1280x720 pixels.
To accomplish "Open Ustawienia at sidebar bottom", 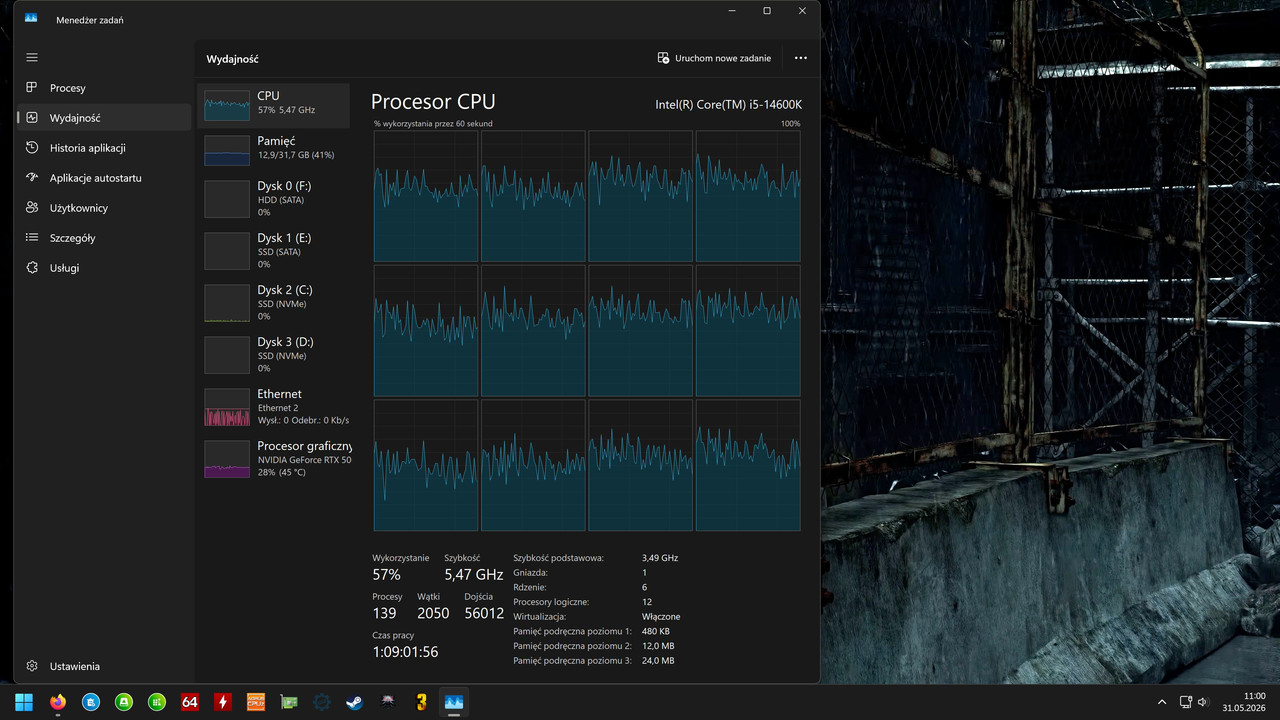I will pyautogui.click(x=104, y=666).
